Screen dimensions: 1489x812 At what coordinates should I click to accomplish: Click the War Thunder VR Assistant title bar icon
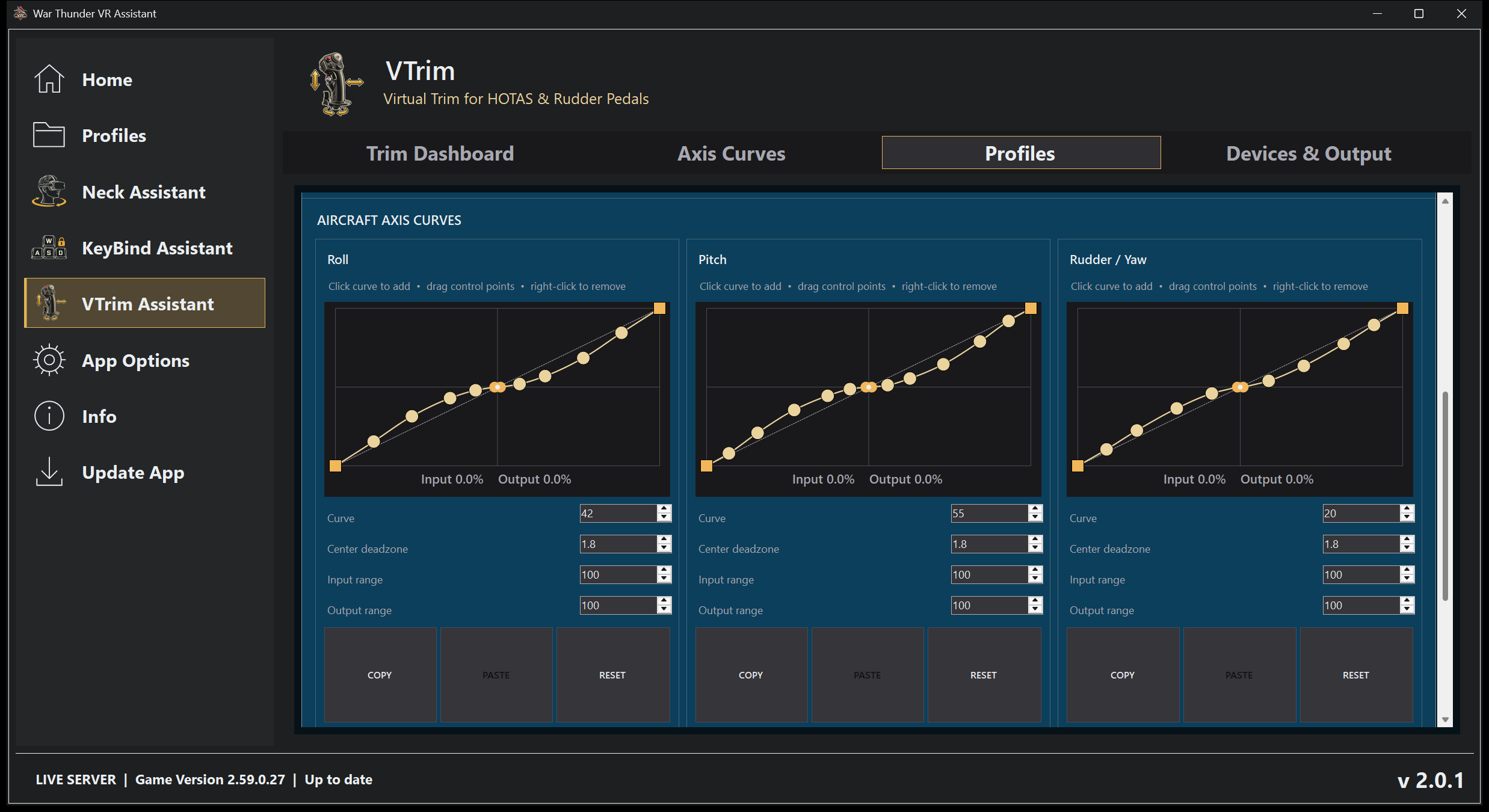pyautogui.click(x=20, y=13)
